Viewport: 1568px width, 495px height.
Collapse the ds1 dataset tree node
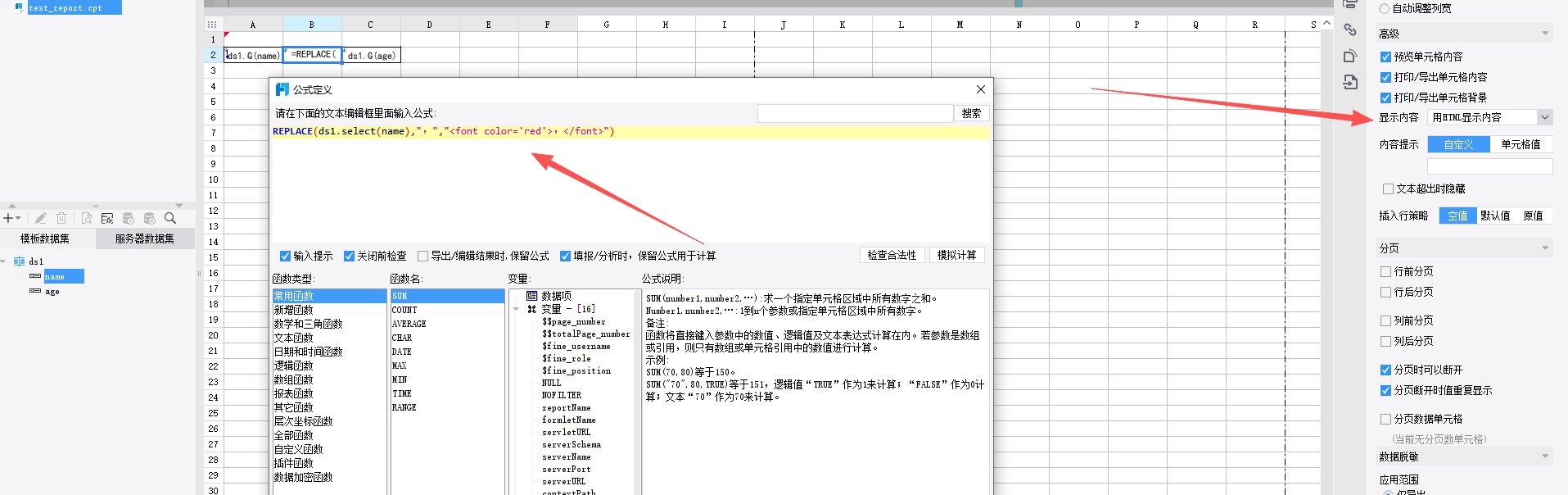click(4, 261)
